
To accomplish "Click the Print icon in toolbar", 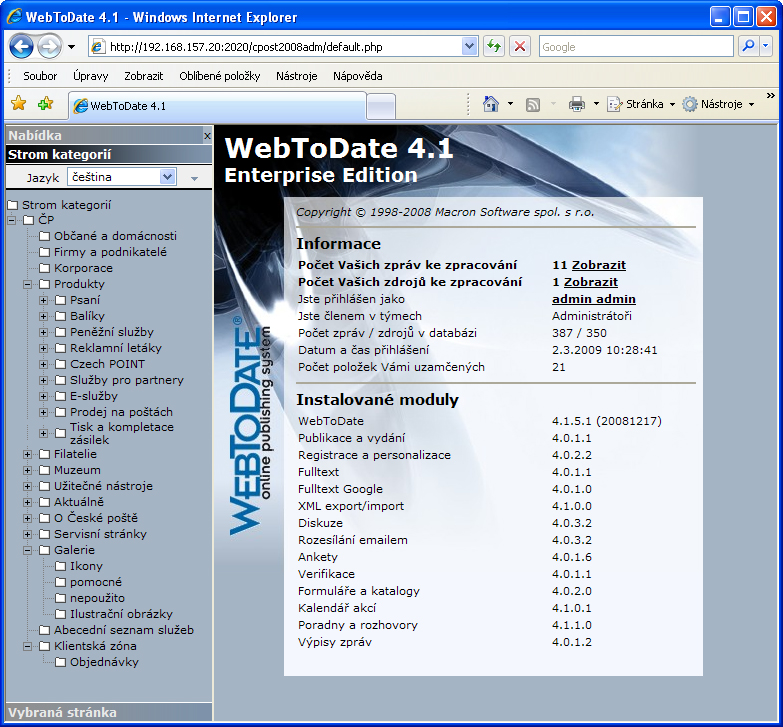I will click(x=577, y=104).
